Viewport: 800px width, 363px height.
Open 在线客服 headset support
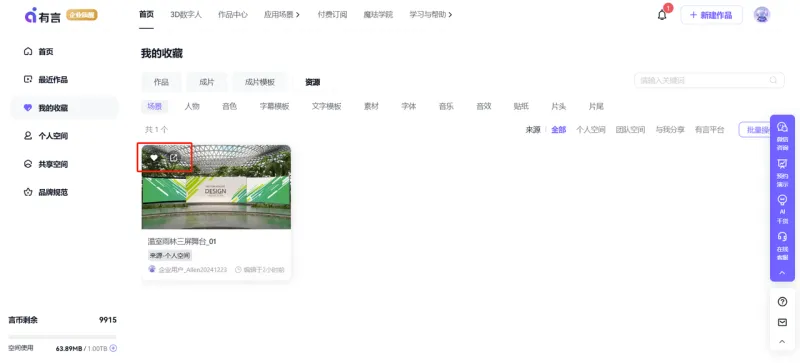782,246
